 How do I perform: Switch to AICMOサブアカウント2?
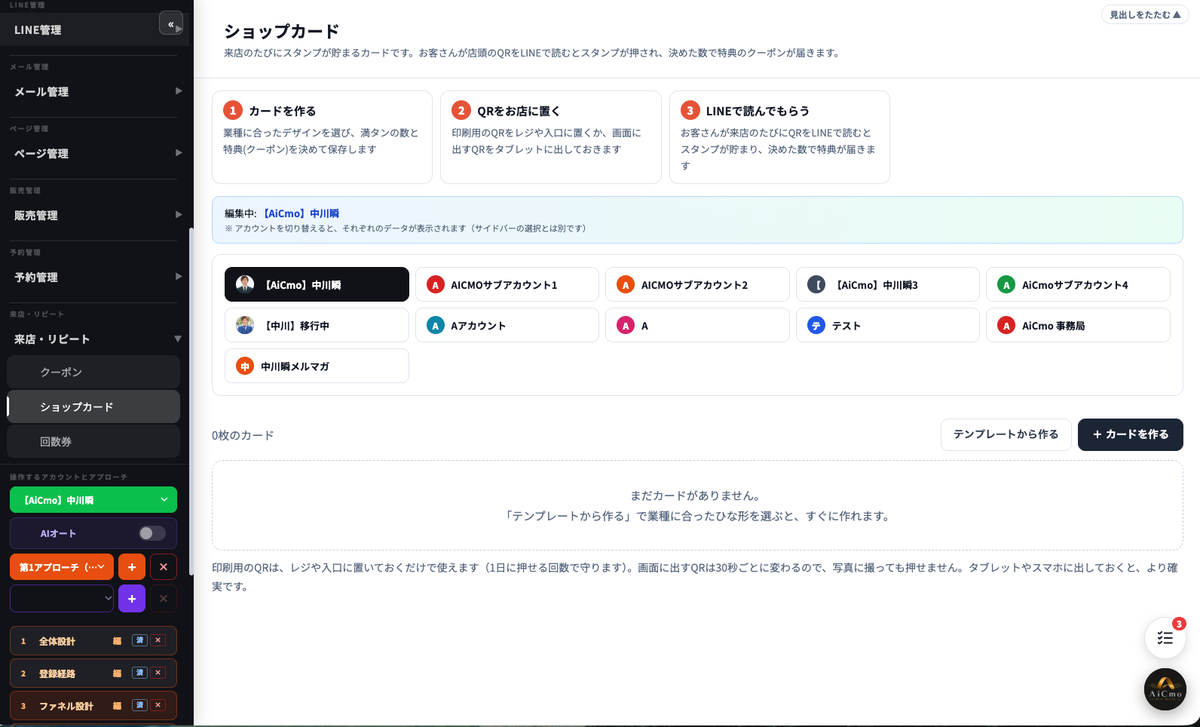tap(697, 285)
